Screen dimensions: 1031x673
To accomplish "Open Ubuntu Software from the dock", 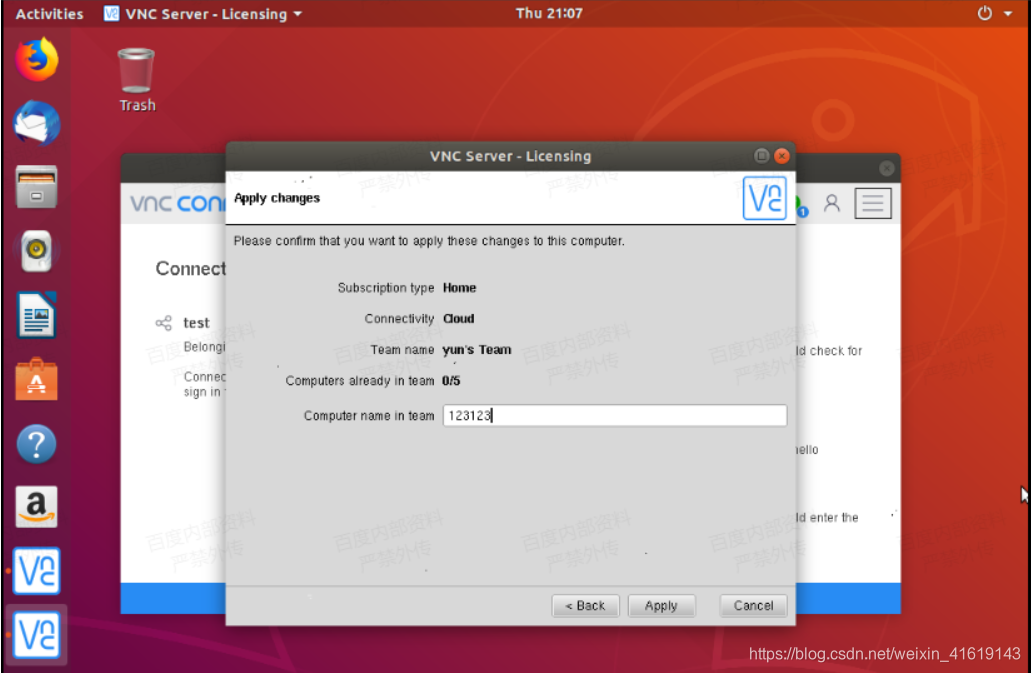I will [x=37, y=379].
